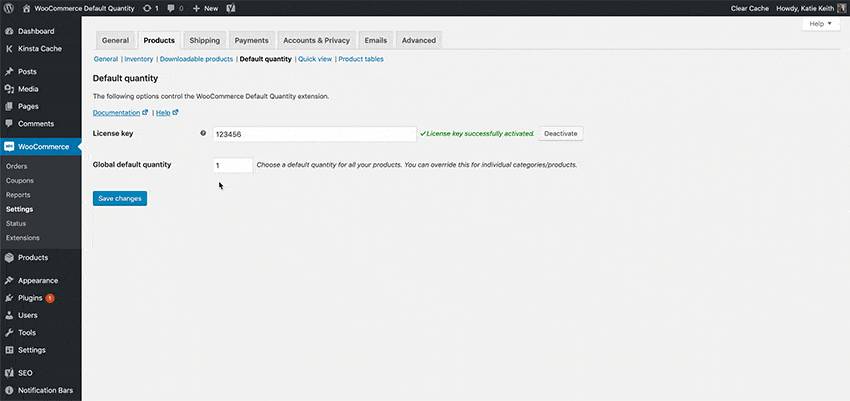850x401 pixels.
Task: Click the Comments bubble icon in sidebar
Action: point(9,124)
